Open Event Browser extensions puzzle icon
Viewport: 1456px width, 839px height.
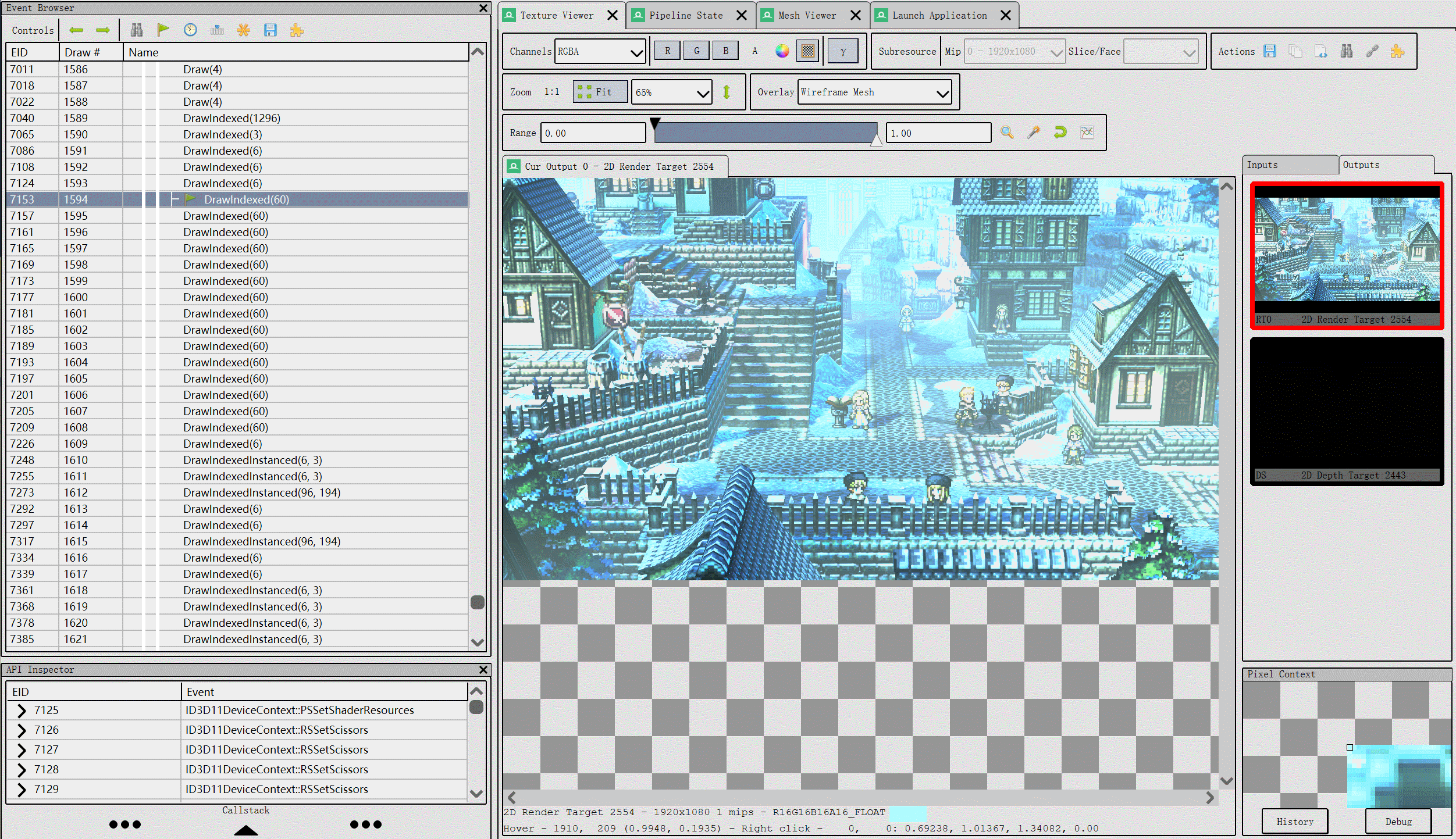(x=297, y=30)
